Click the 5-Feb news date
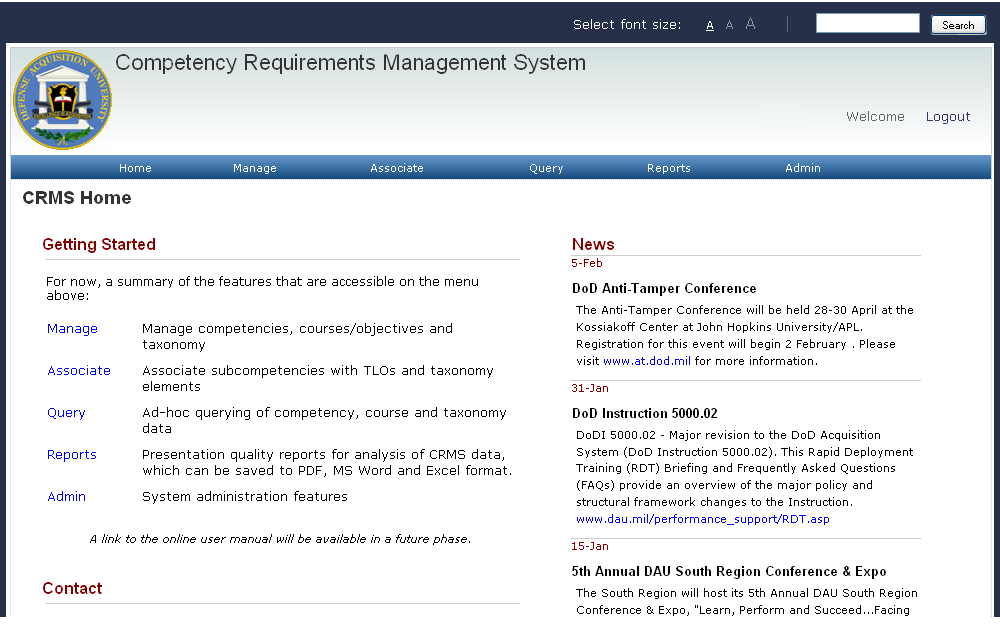Image resolution: width=1000 pixels, height=638 pixels. (x=587, y=263)
